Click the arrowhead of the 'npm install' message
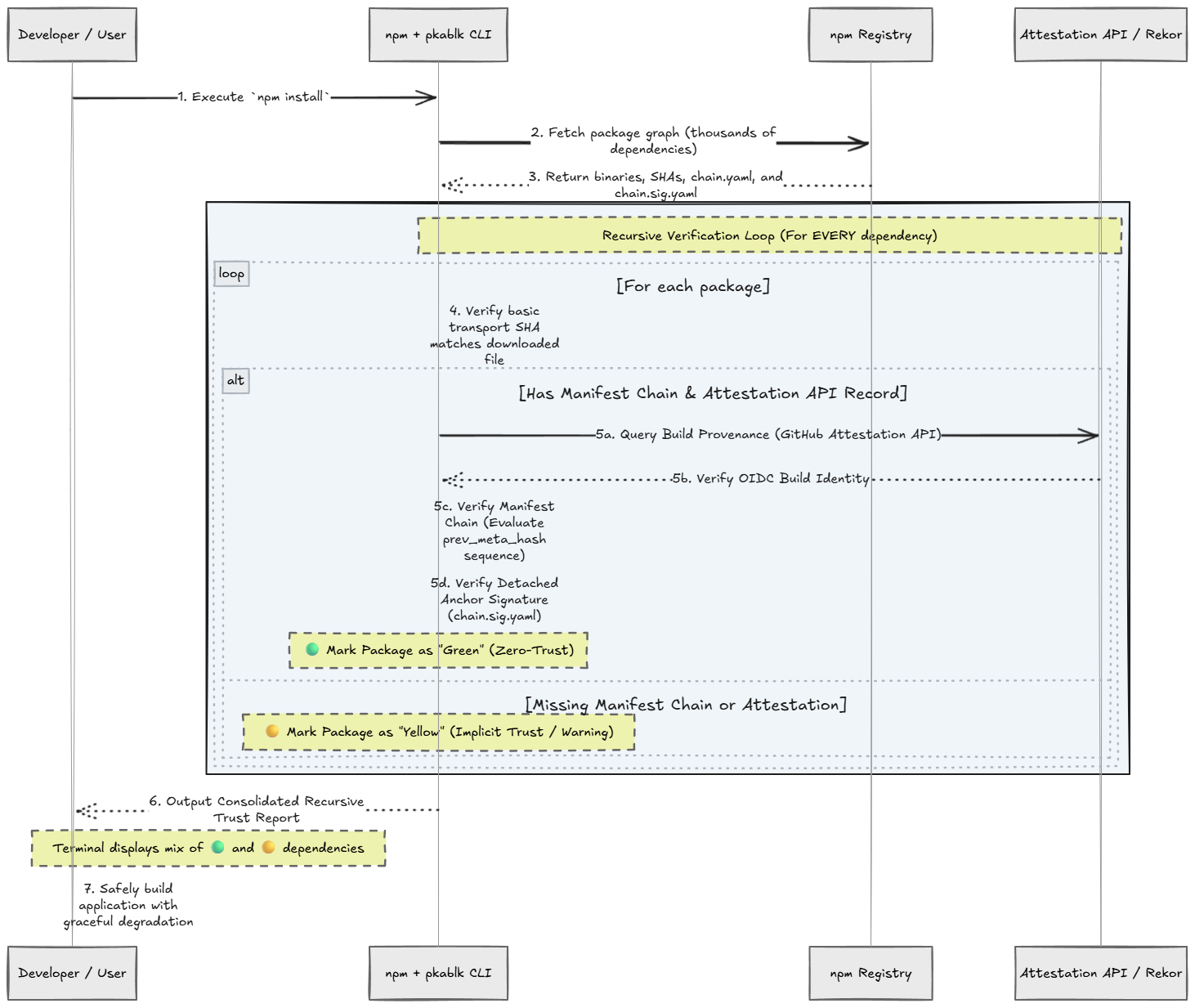This screenshot has height=1008, width=1195. click(x=426, y=98)
